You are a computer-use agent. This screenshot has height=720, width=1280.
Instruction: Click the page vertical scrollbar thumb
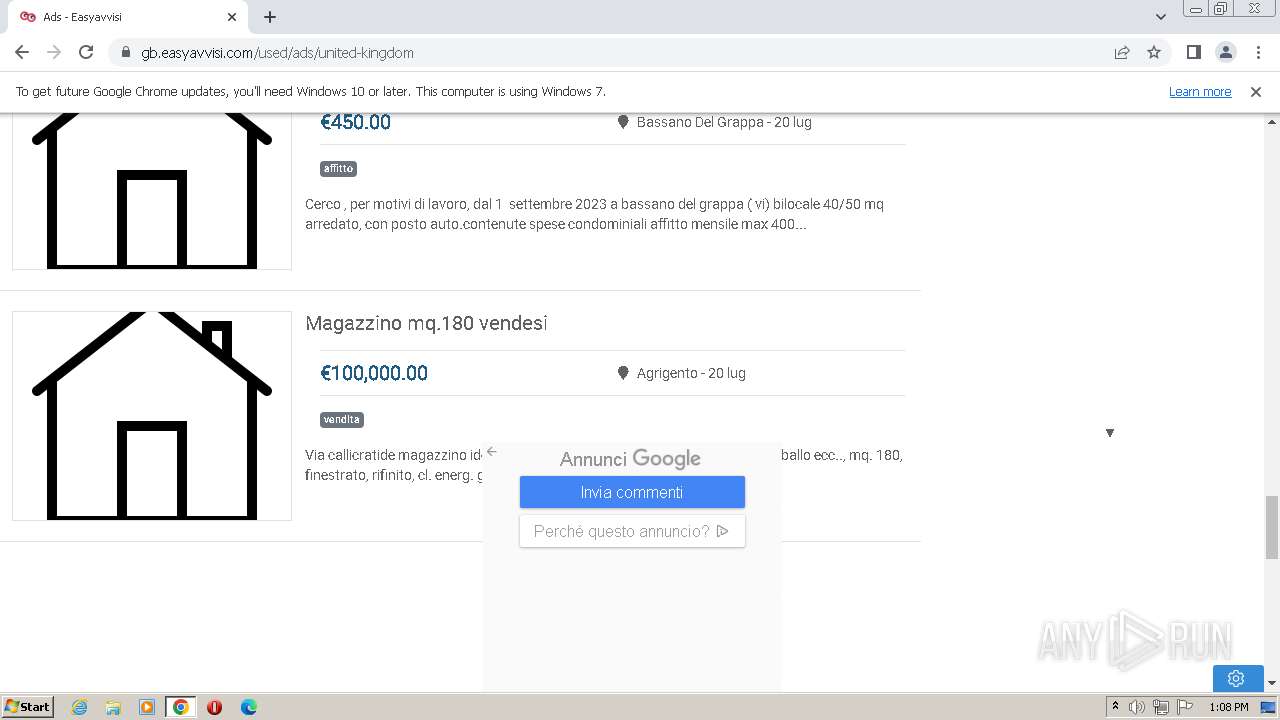1272,527
